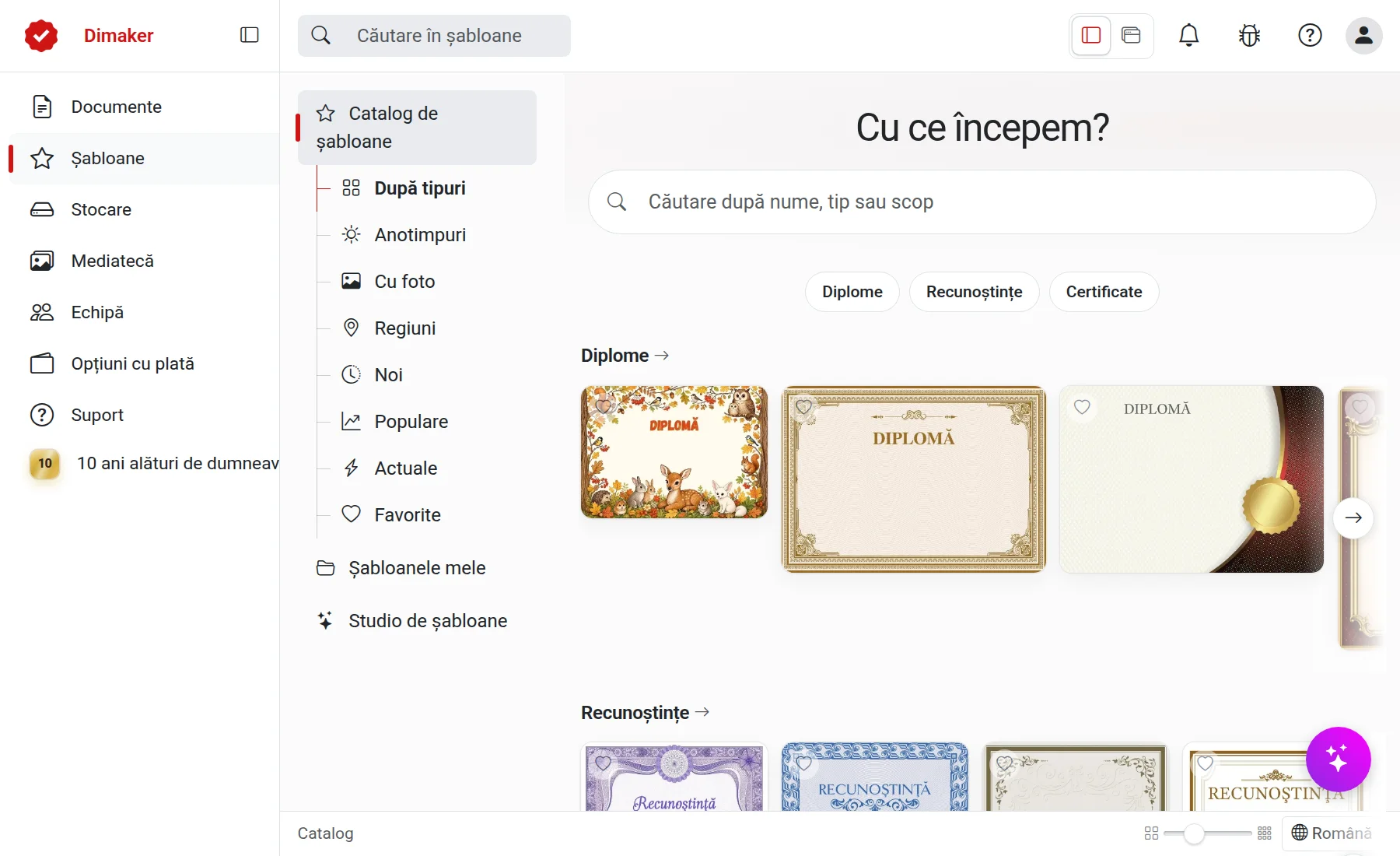1400x856 pixels.
Task: Show next diplomas with carousel arrow
Action: point(1353,517)
